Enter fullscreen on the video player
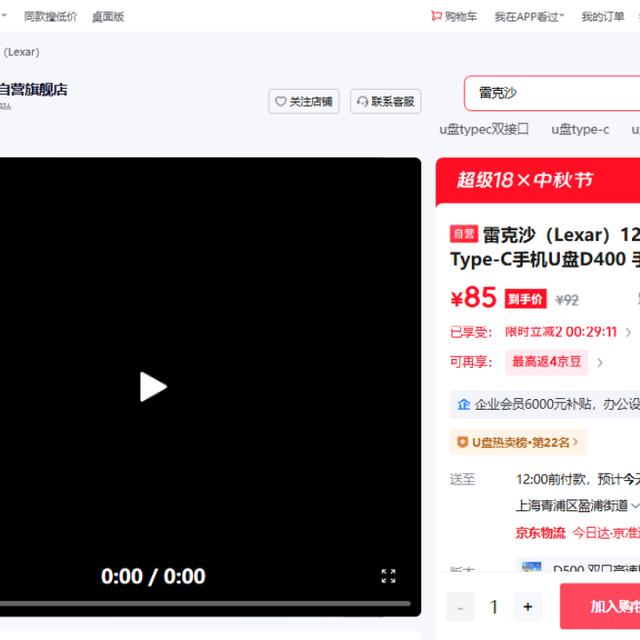Screen dimensions: 640x640 pos(388,576)
